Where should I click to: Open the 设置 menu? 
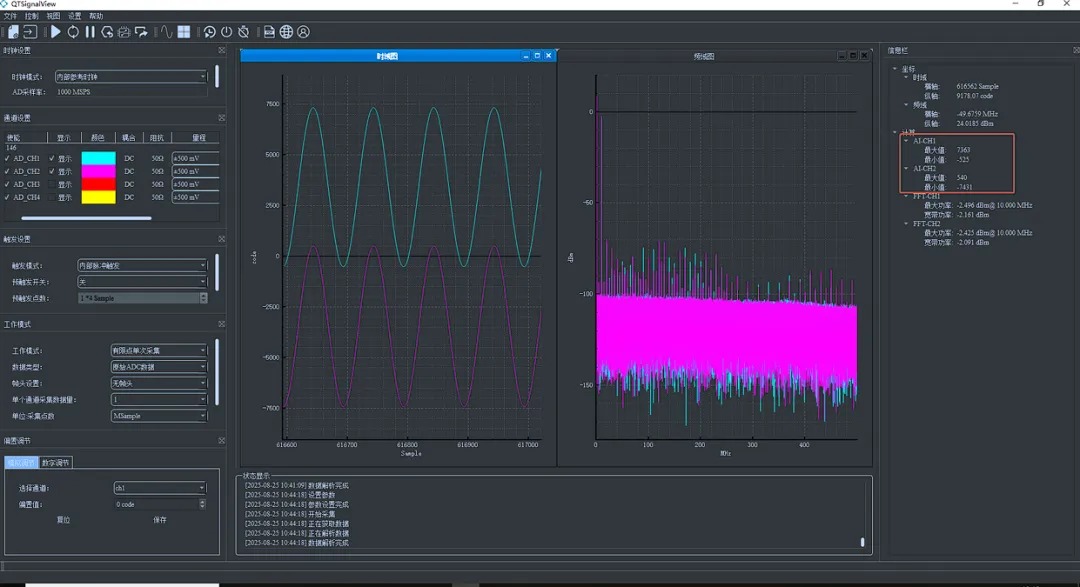point(75,17)
